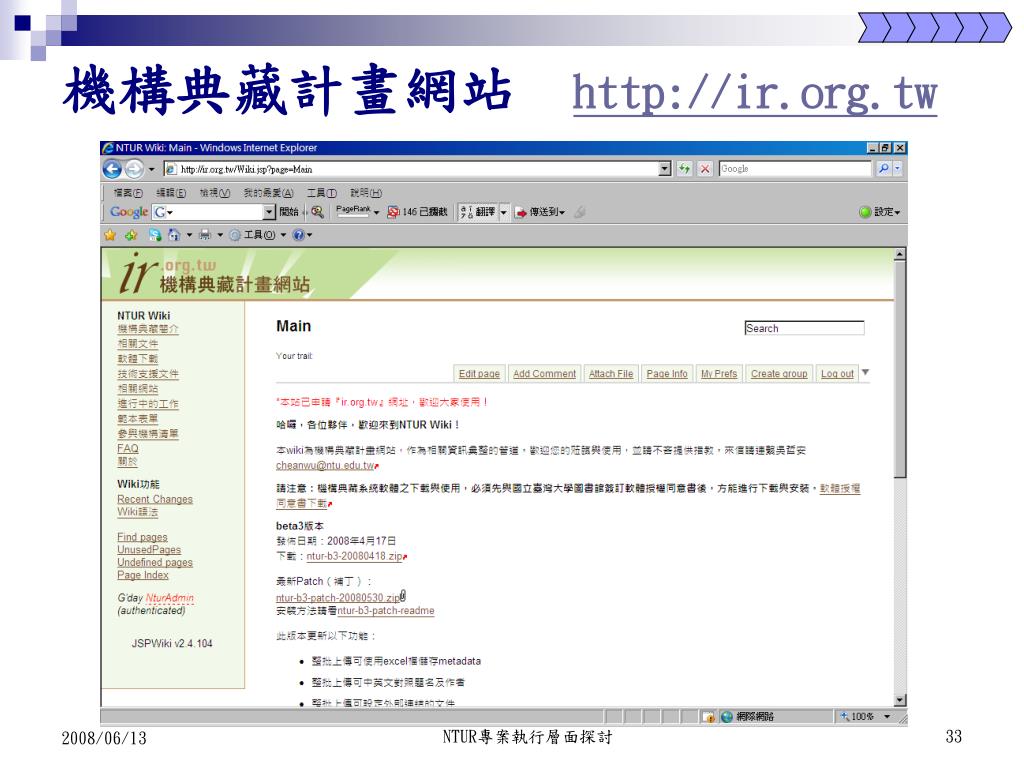Click the Google search box in IE
This screenshot has height=768, width=1024.
pos(794,168)
